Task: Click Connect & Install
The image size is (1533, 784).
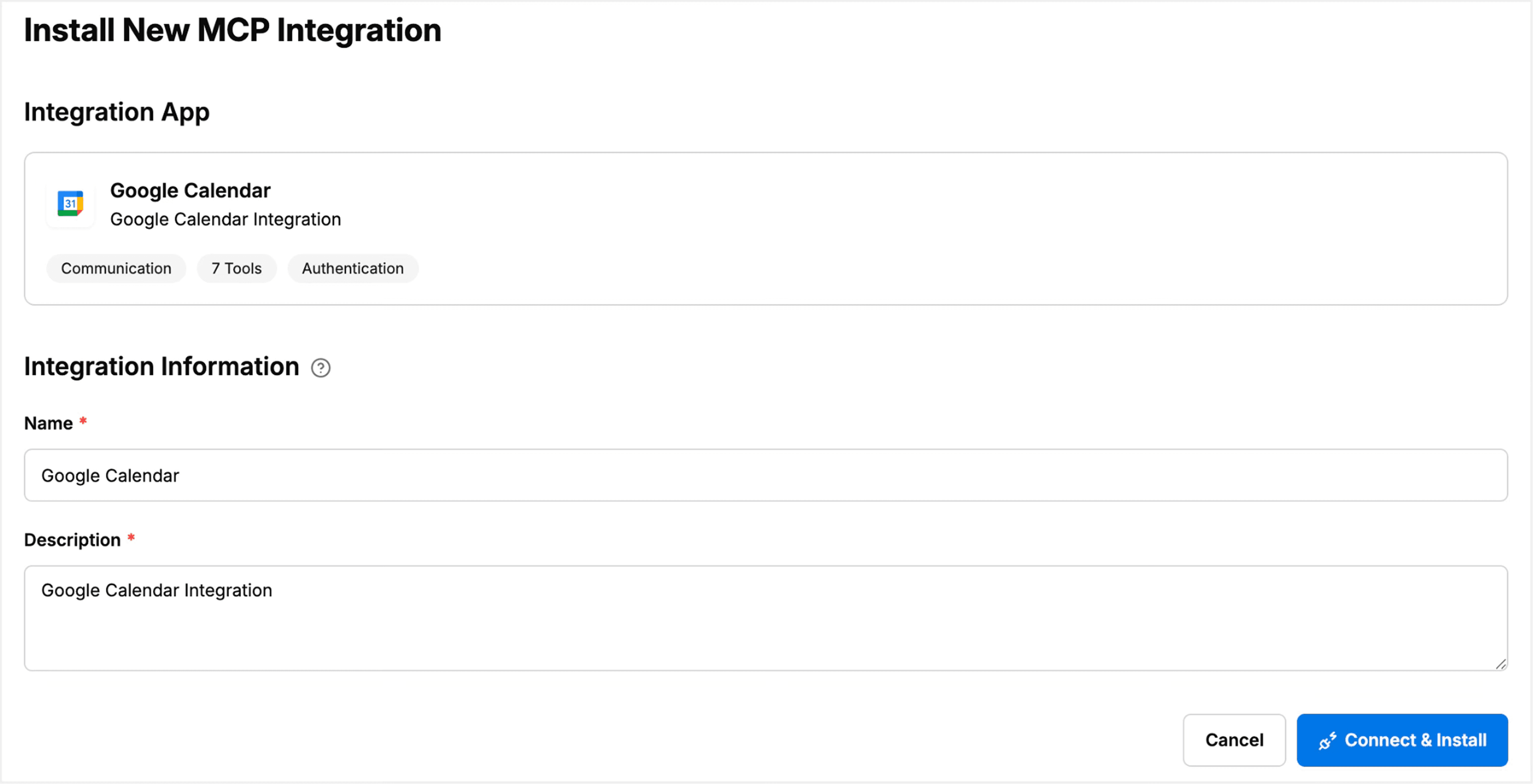Action: pos(1402,740)
